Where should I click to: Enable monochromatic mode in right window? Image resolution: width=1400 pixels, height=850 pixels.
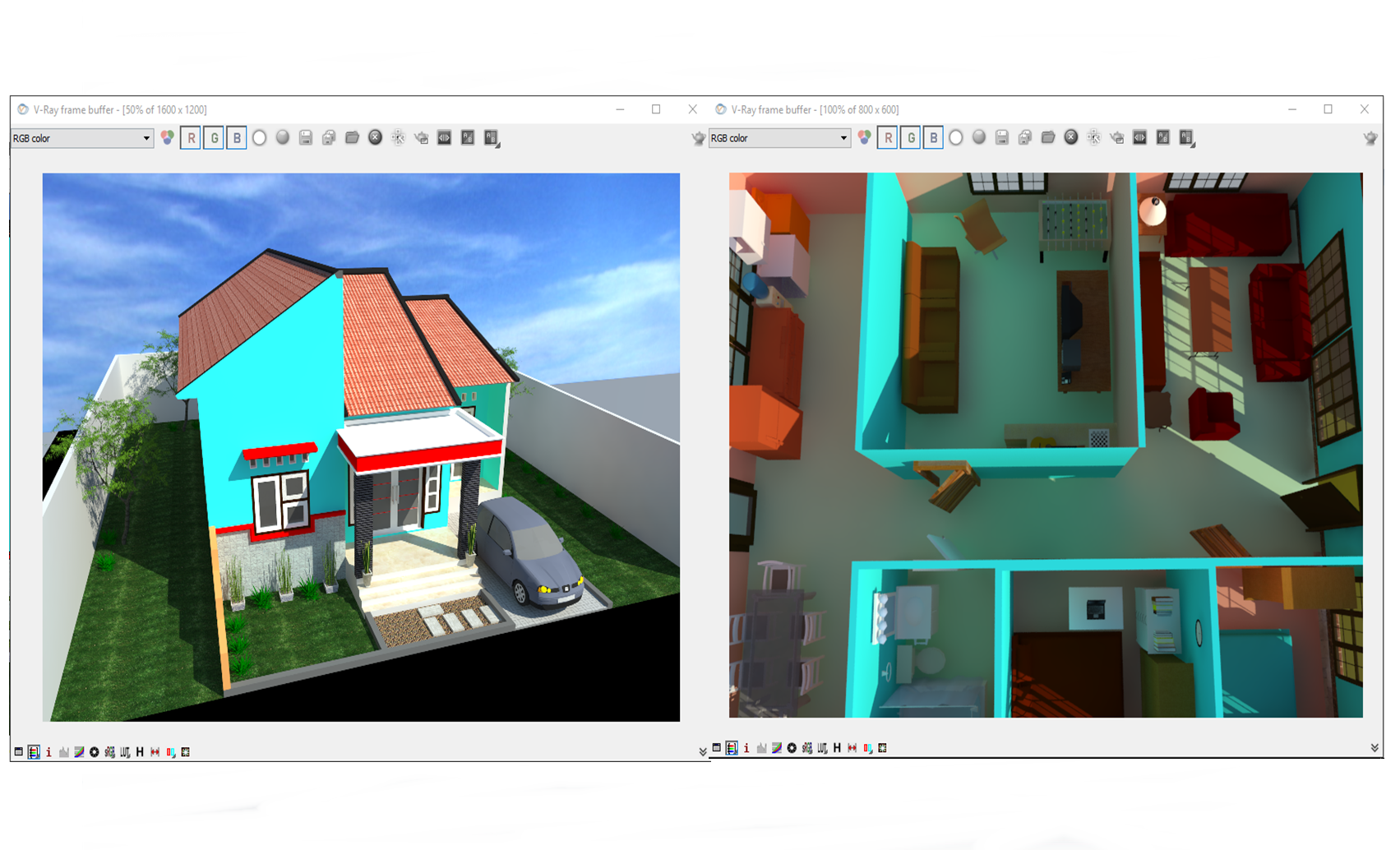coord(979,138)
